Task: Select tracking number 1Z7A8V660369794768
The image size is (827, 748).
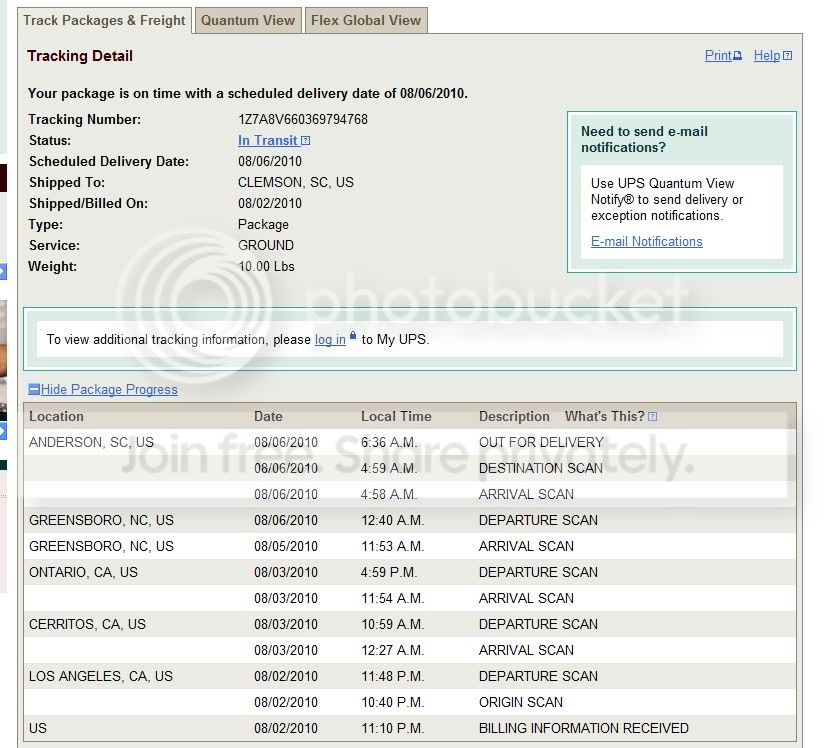Action: [303, 120]
